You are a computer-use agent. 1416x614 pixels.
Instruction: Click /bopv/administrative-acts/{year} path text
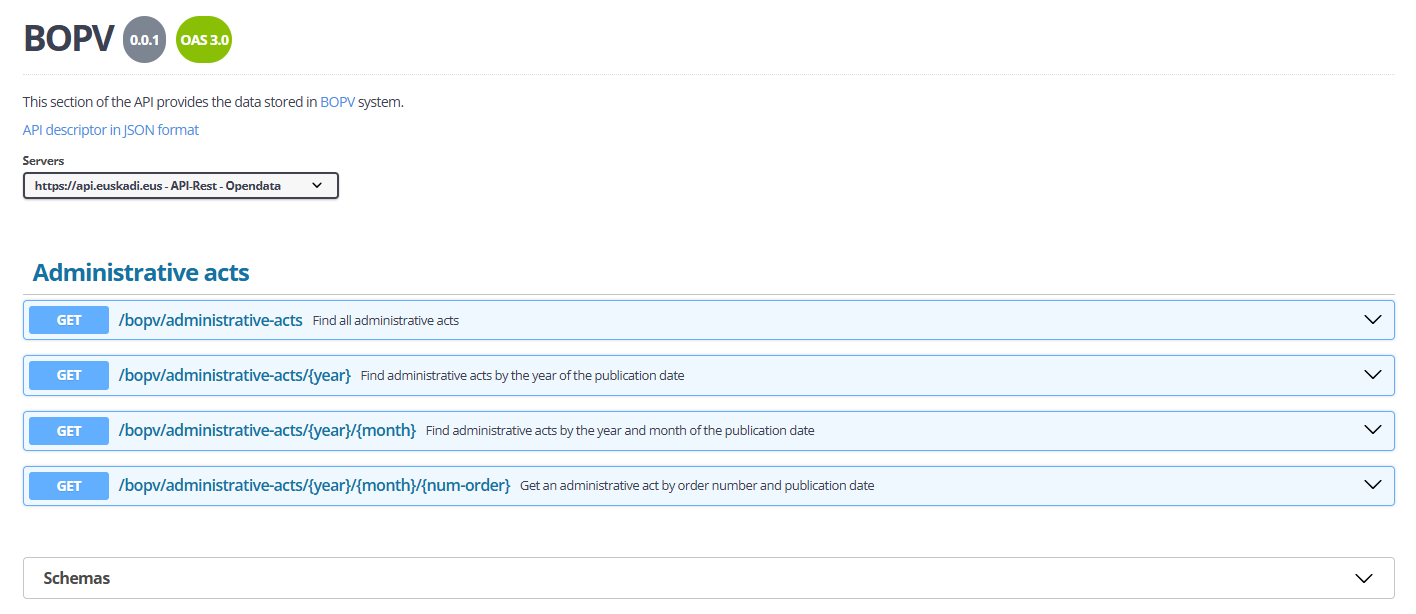coord(235,375)
